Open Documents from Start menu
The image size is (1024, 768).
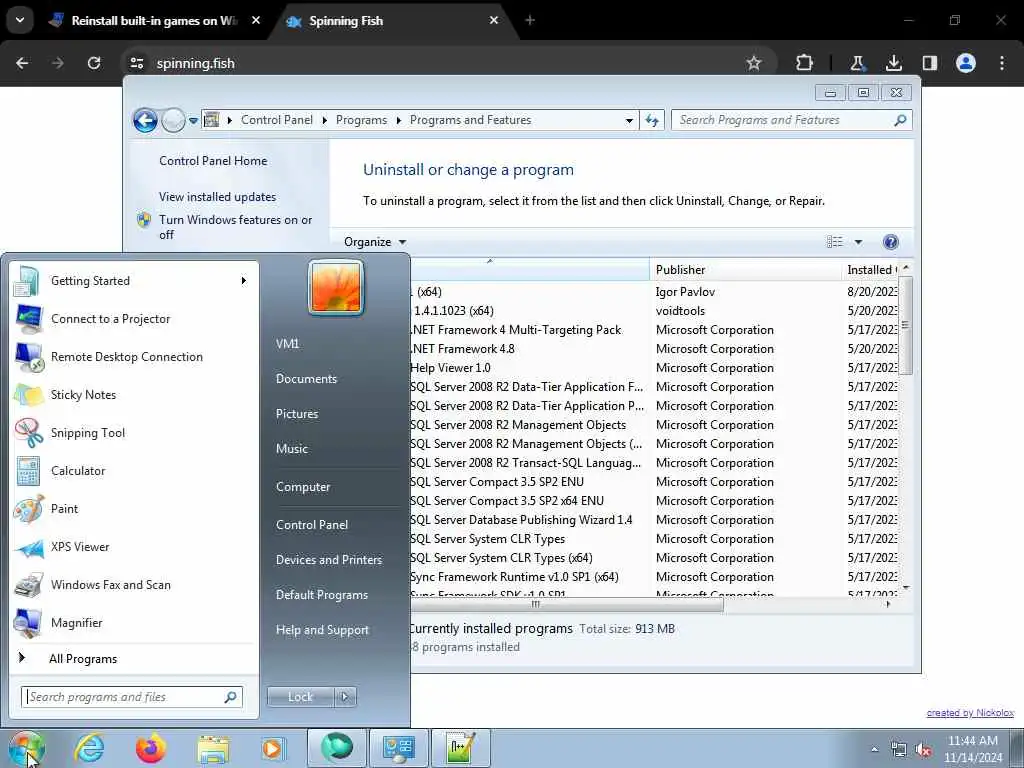306,379
